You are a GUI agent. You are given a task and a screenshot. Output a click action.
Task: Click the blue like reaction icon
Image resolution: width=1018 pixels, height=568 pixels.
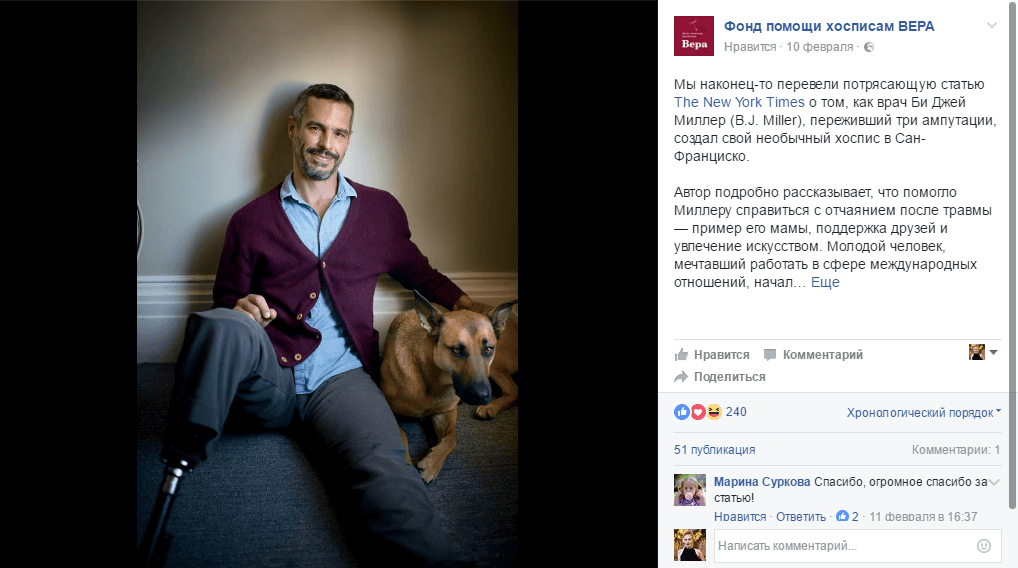[682, 412]
